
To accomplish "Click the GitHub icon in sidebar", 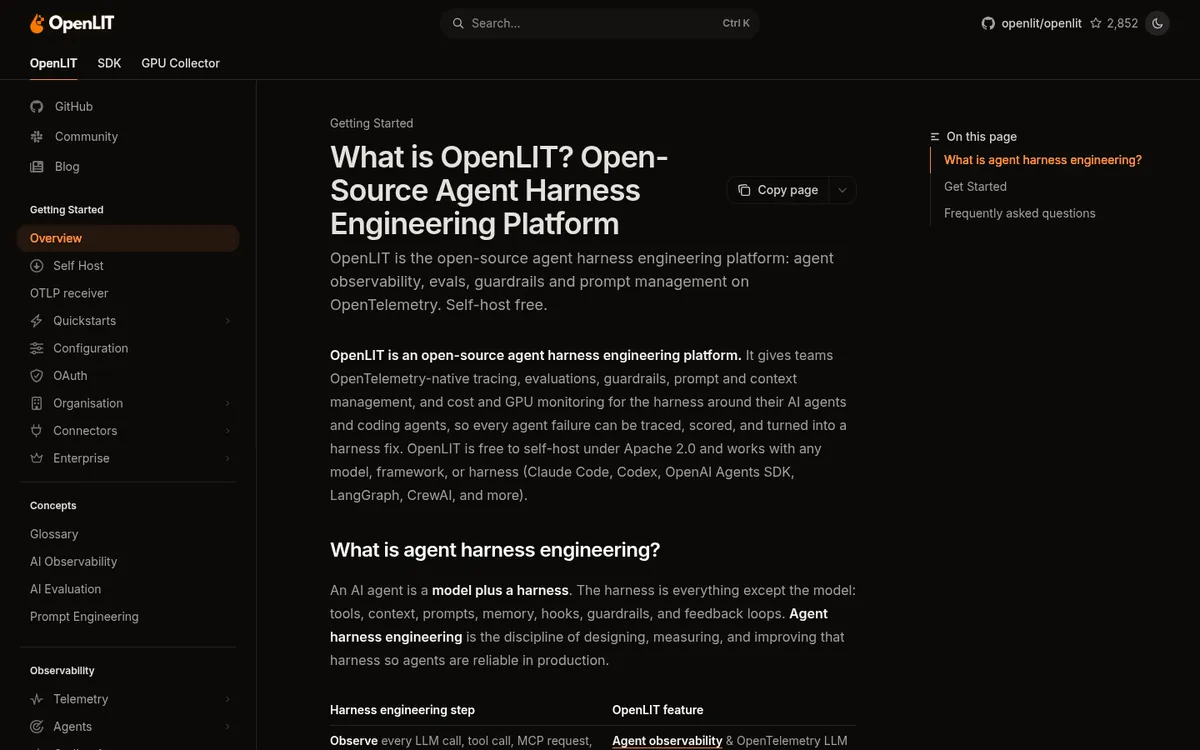I will point(37,106).
